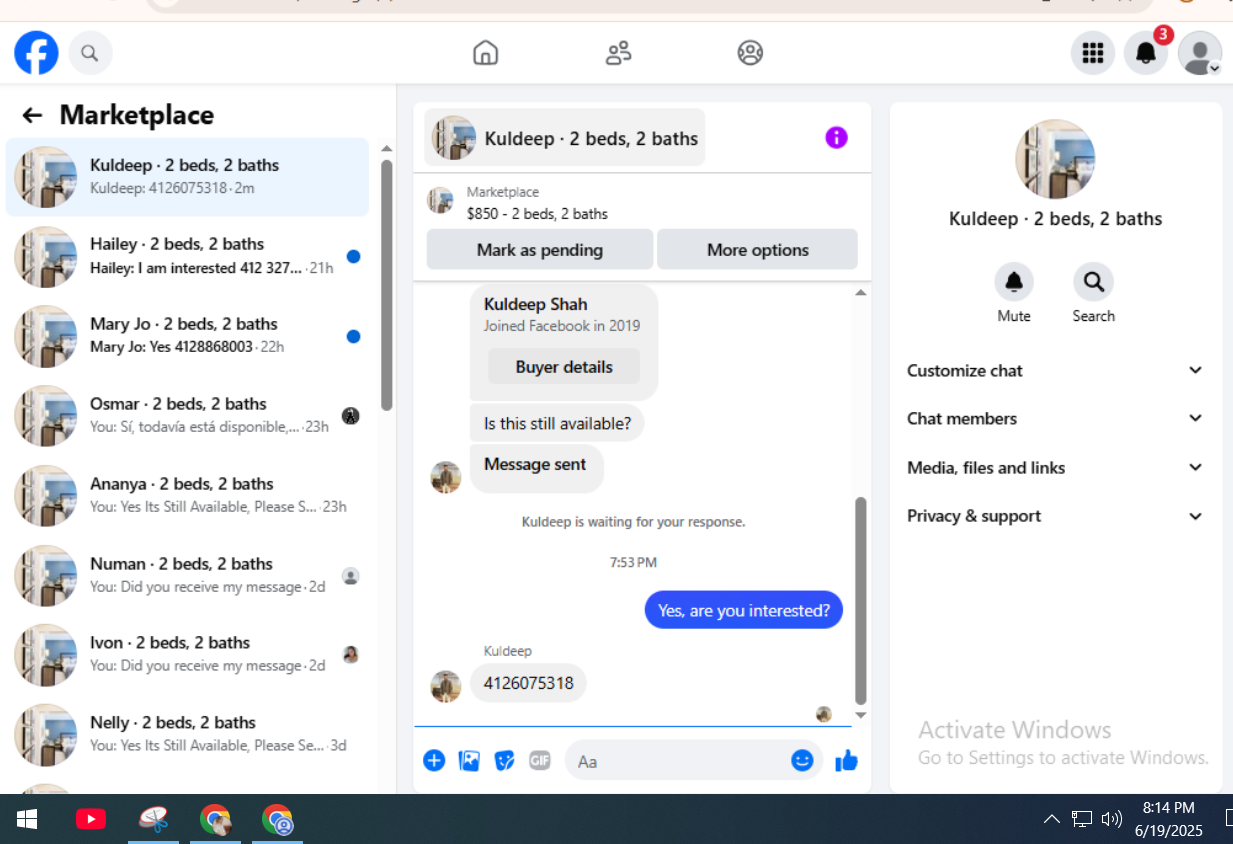1233x844 pixels.
Task: Open YouTube from the Windows taskbar
Action: [x=91, y=820]
